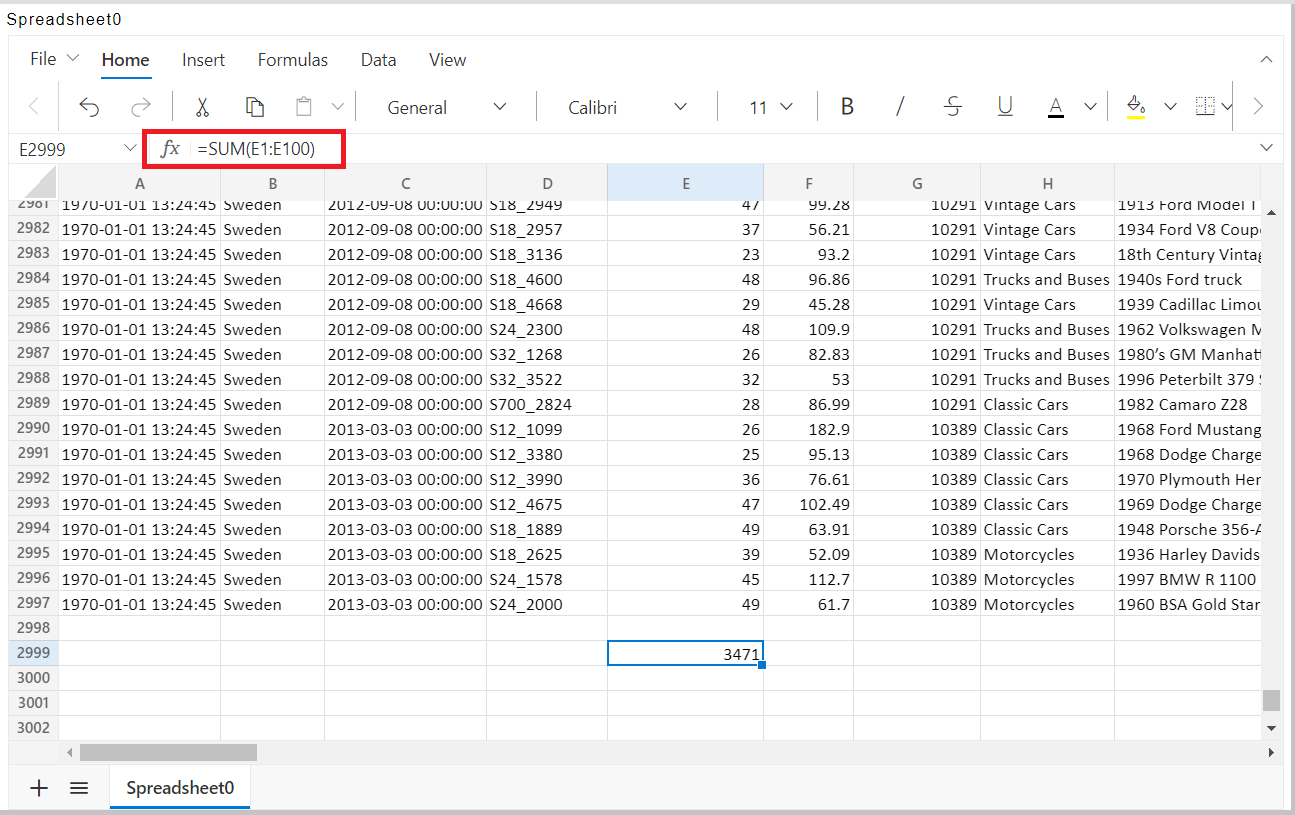This screenshot has width=1295, height=815.
Task: Select column E header
Action: click(686, 183)
